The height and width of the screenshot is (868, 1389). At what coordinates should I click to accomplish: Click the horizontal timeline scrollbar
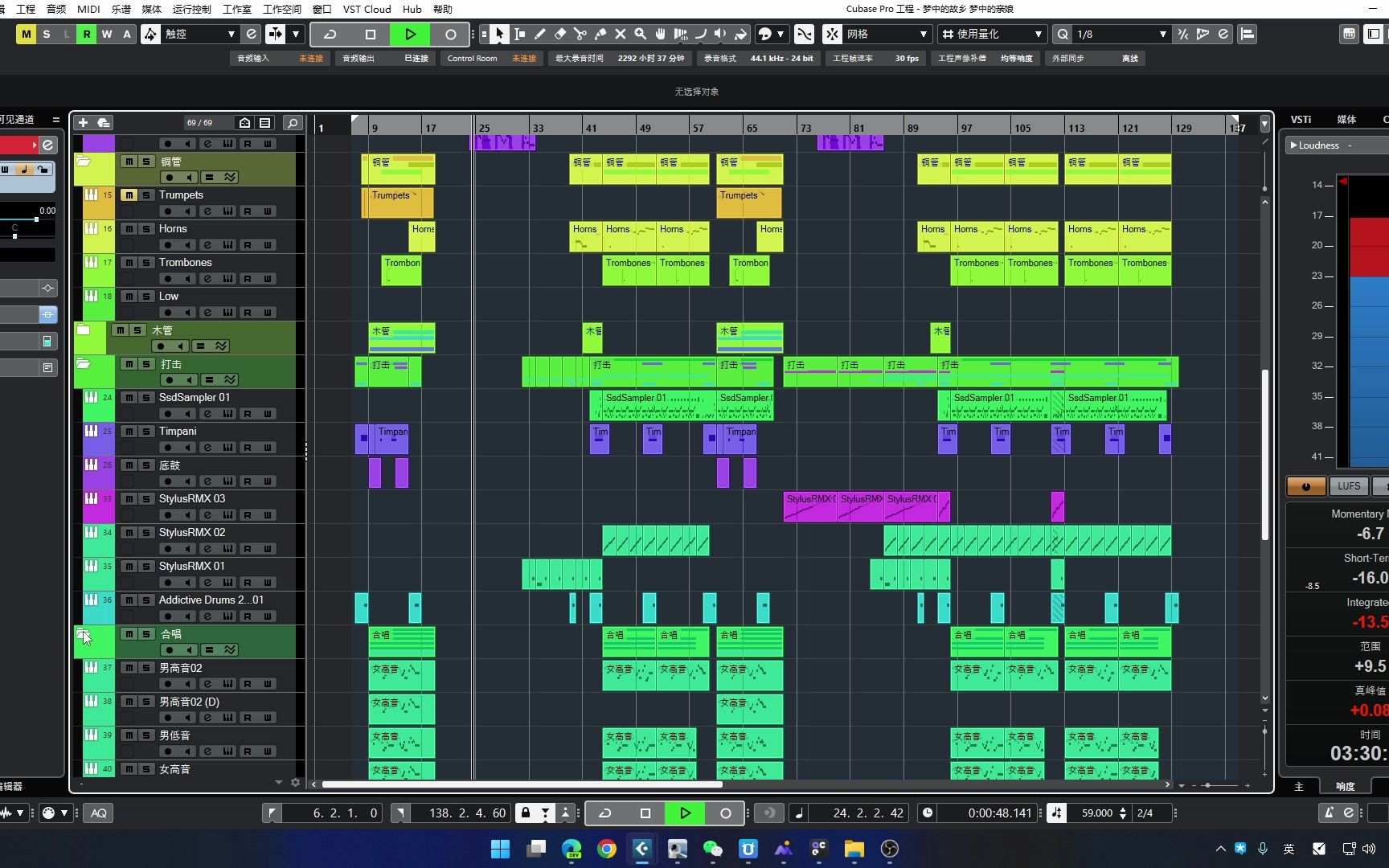tap(522, 784)
